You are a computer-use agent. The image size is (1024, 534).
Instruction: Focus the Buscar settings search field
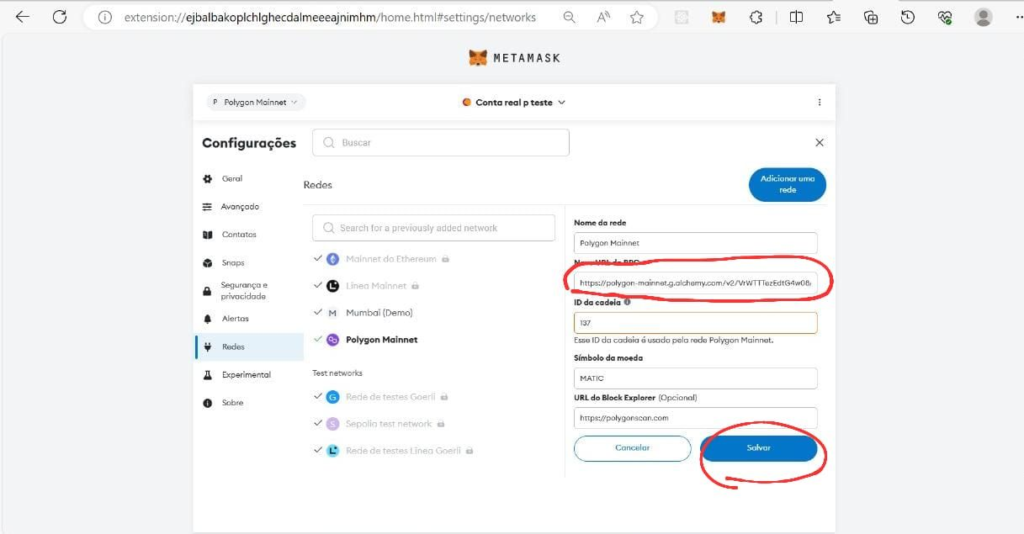tap(441, 142)
